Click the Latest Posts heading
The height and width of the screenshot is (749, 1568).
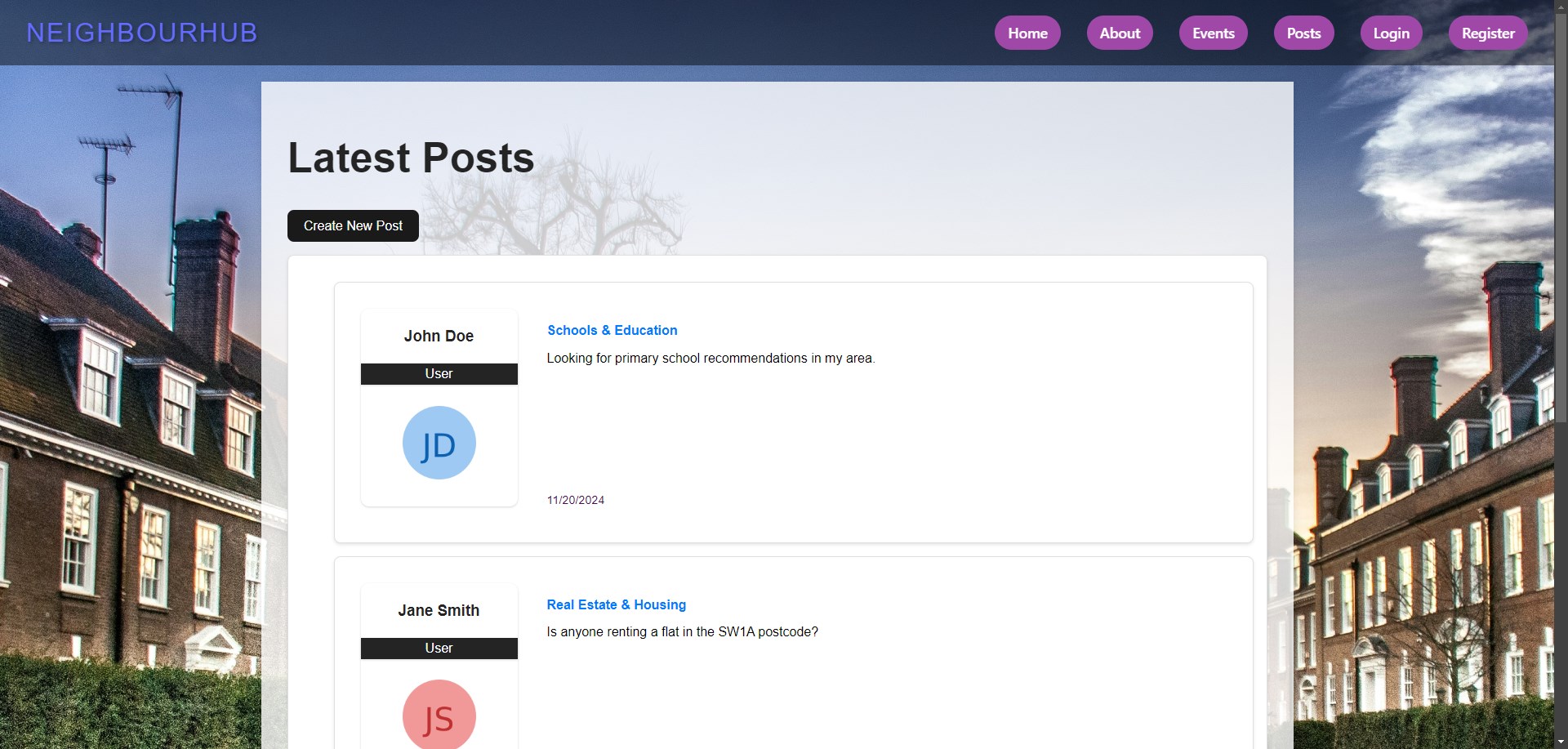click(x=411, y=158)
